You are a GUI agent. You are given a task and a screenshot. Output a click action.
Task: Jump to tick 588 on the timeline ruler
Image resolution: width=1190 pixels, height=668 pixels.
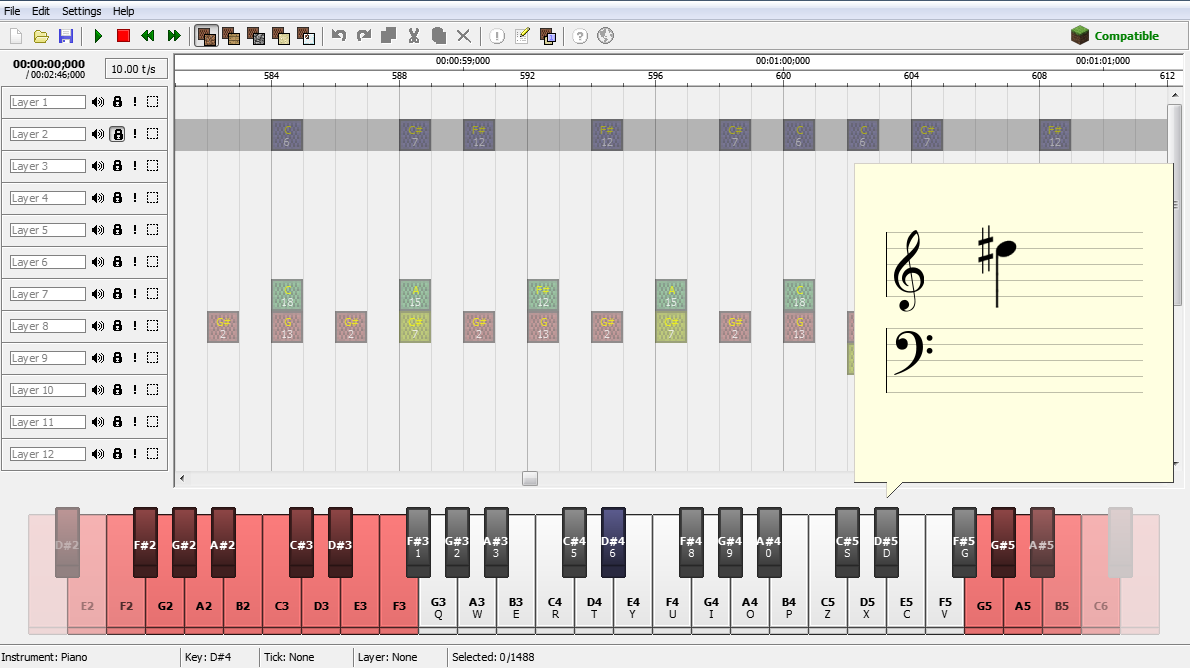click(x=399, y=76)
